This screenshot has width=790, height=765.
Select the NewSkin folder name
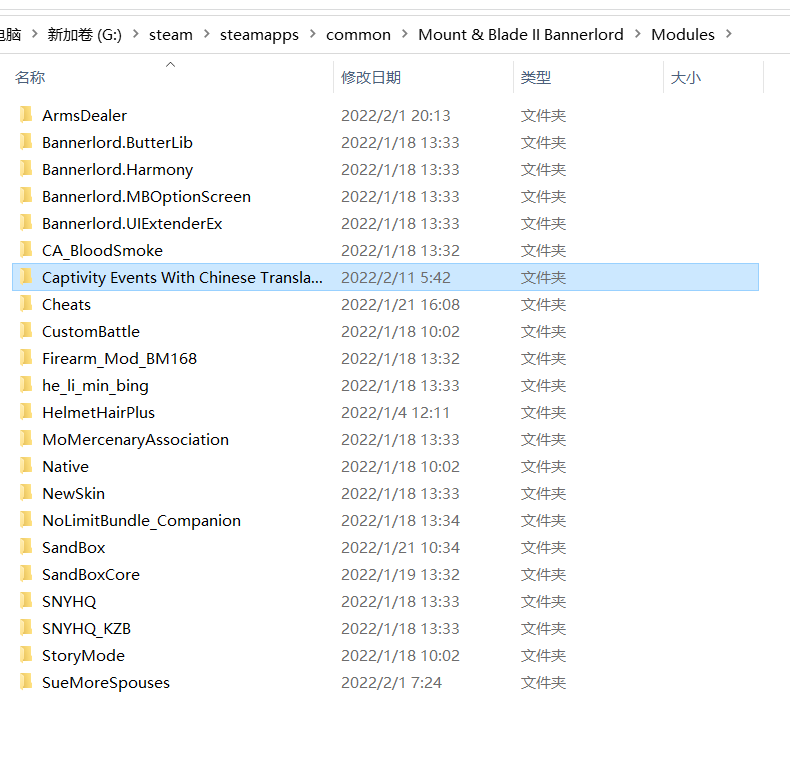coord(74,493)
